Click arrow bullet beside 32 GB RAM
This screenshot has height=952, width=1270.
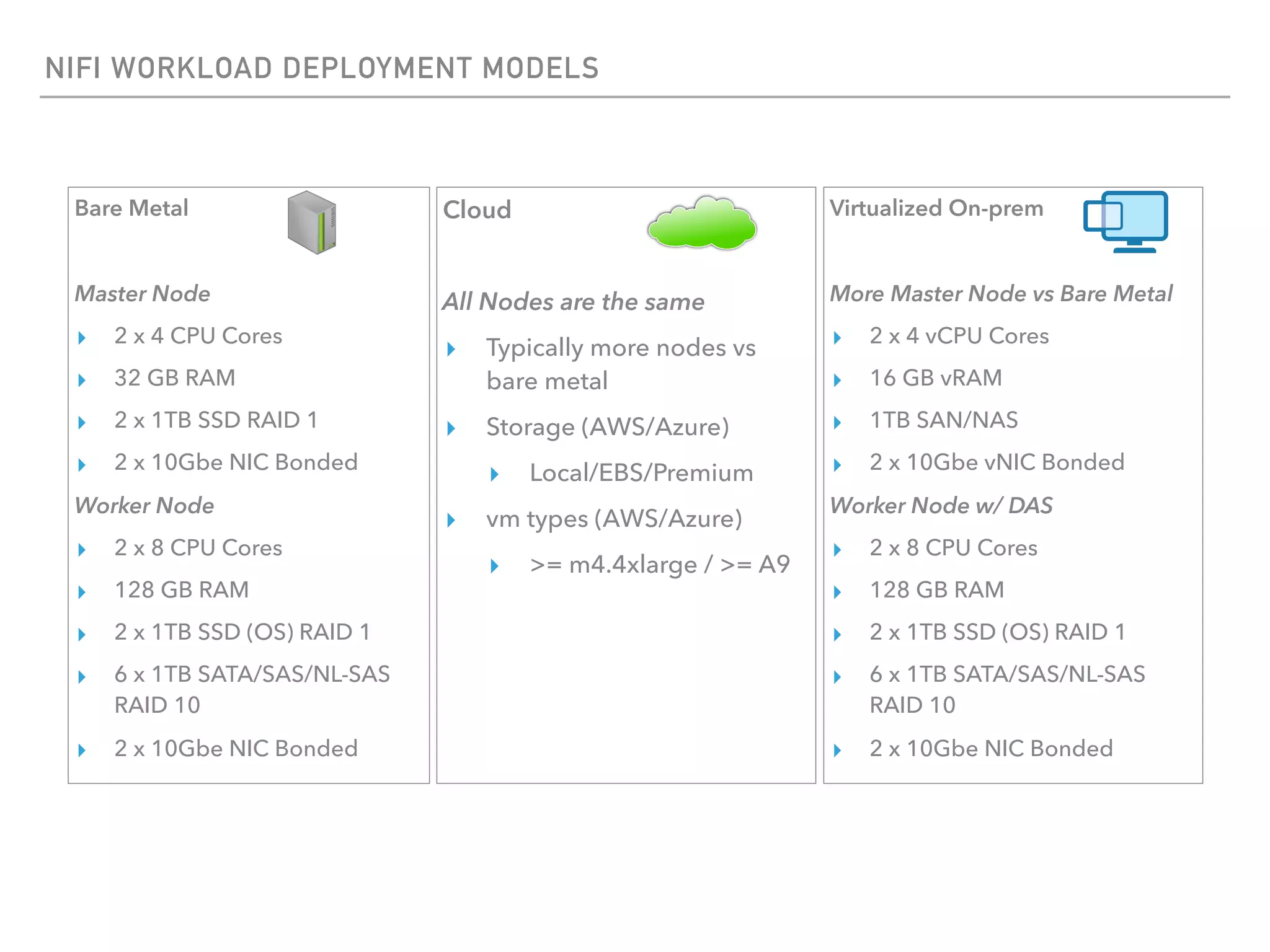point(82,379)
